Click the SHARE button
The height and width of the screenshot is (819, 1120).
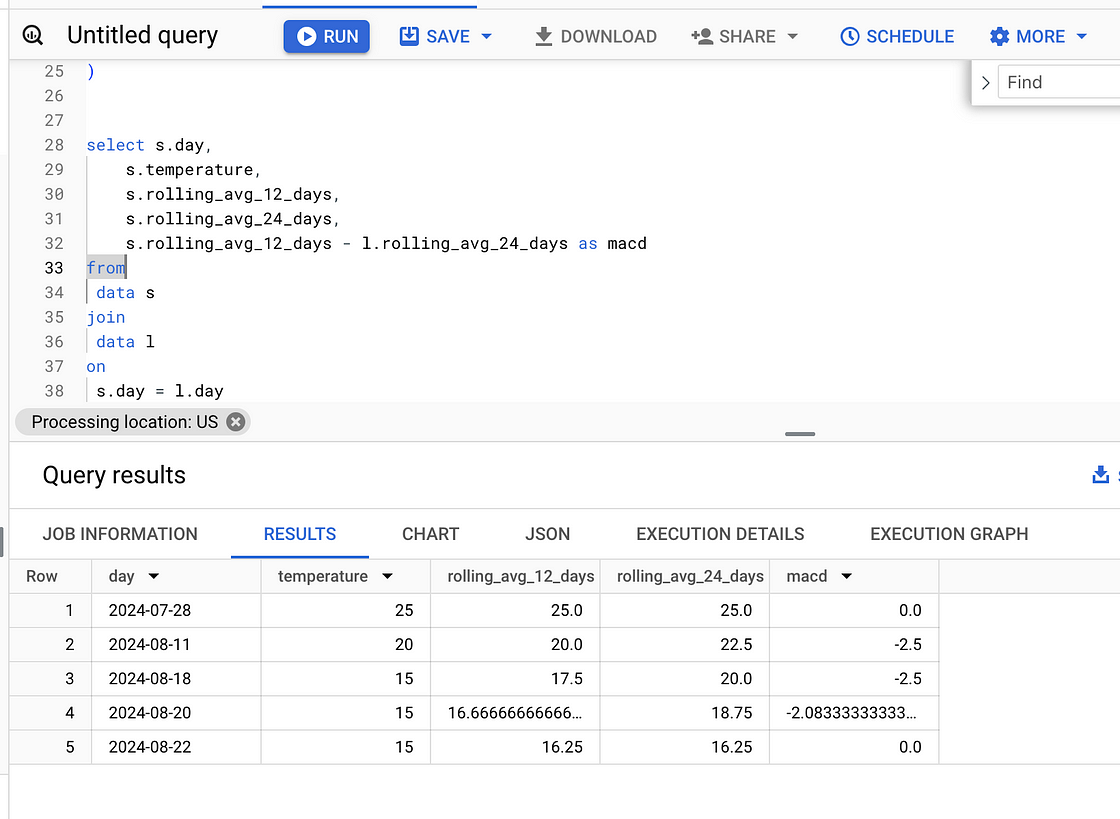734,36
